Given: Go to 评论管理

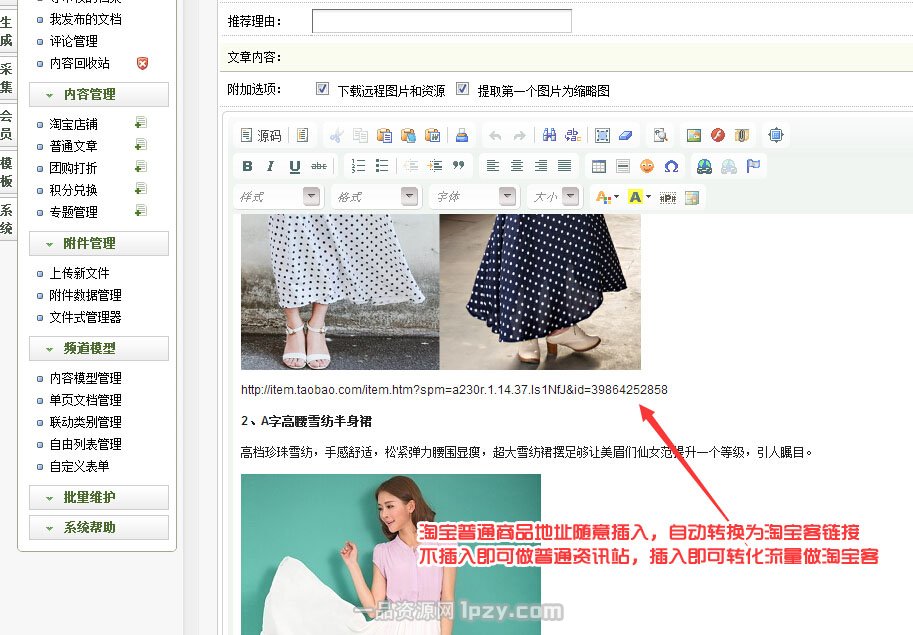Looking at the screenshot, I should 73,41.
